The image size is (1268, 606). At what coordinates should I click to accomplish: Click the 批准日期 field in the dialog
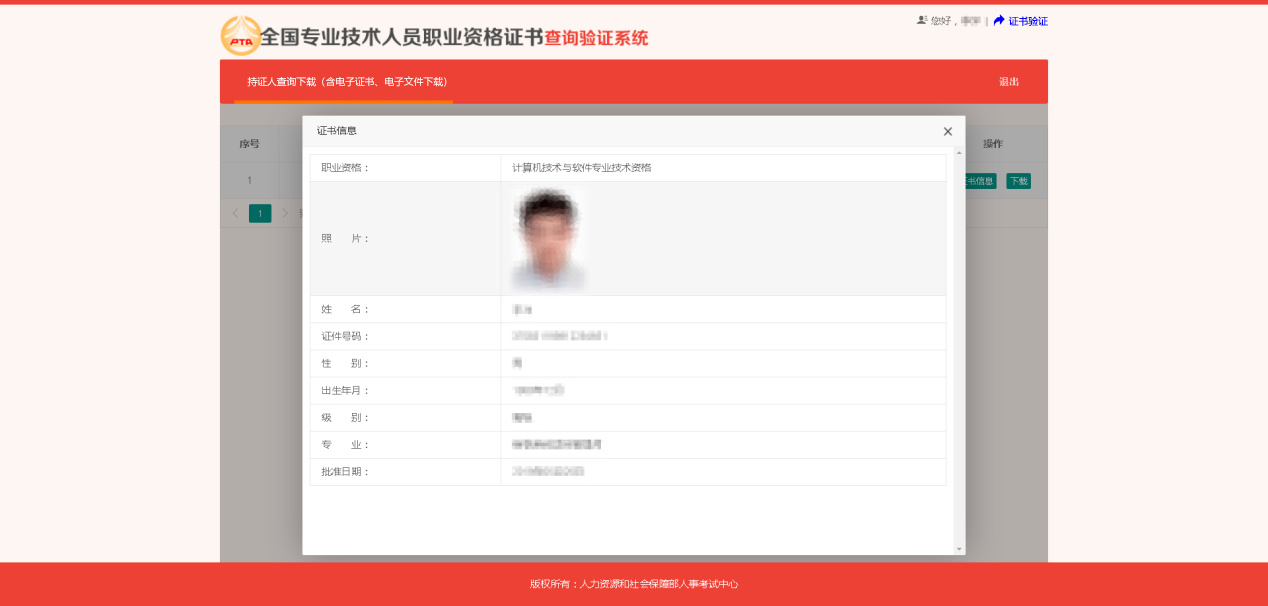coord(546,471)
